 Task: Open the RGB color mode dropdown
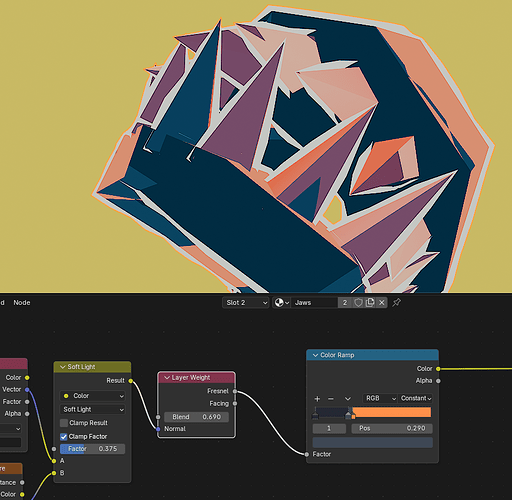[380, 398]
